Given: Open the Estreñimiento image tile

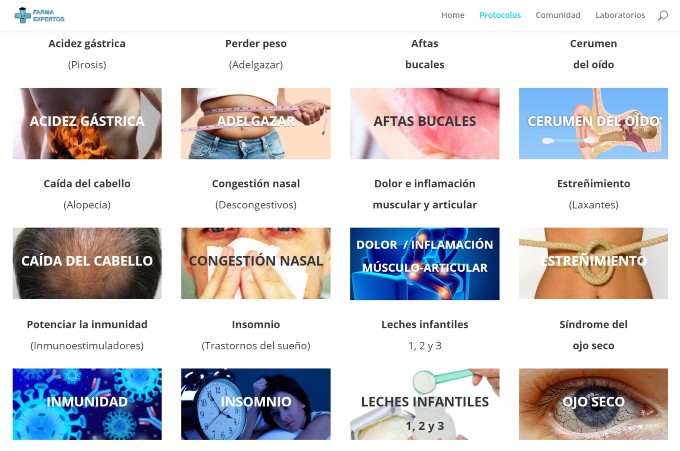Looking at the screenshot, I should 593,263.
